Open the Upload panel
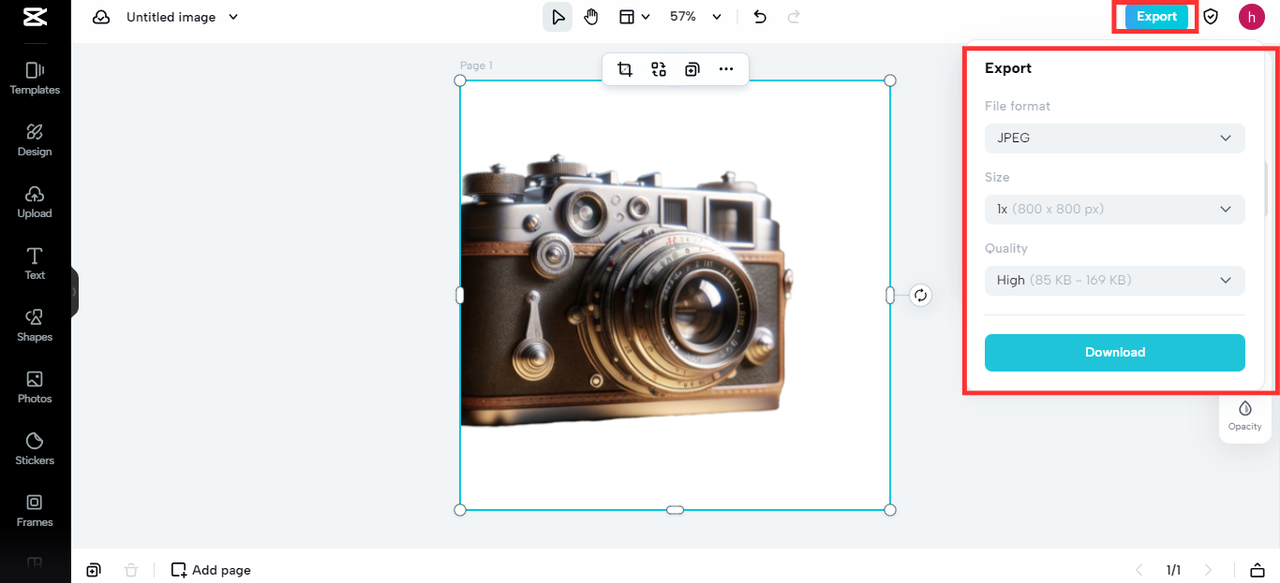 pos(35,201)
